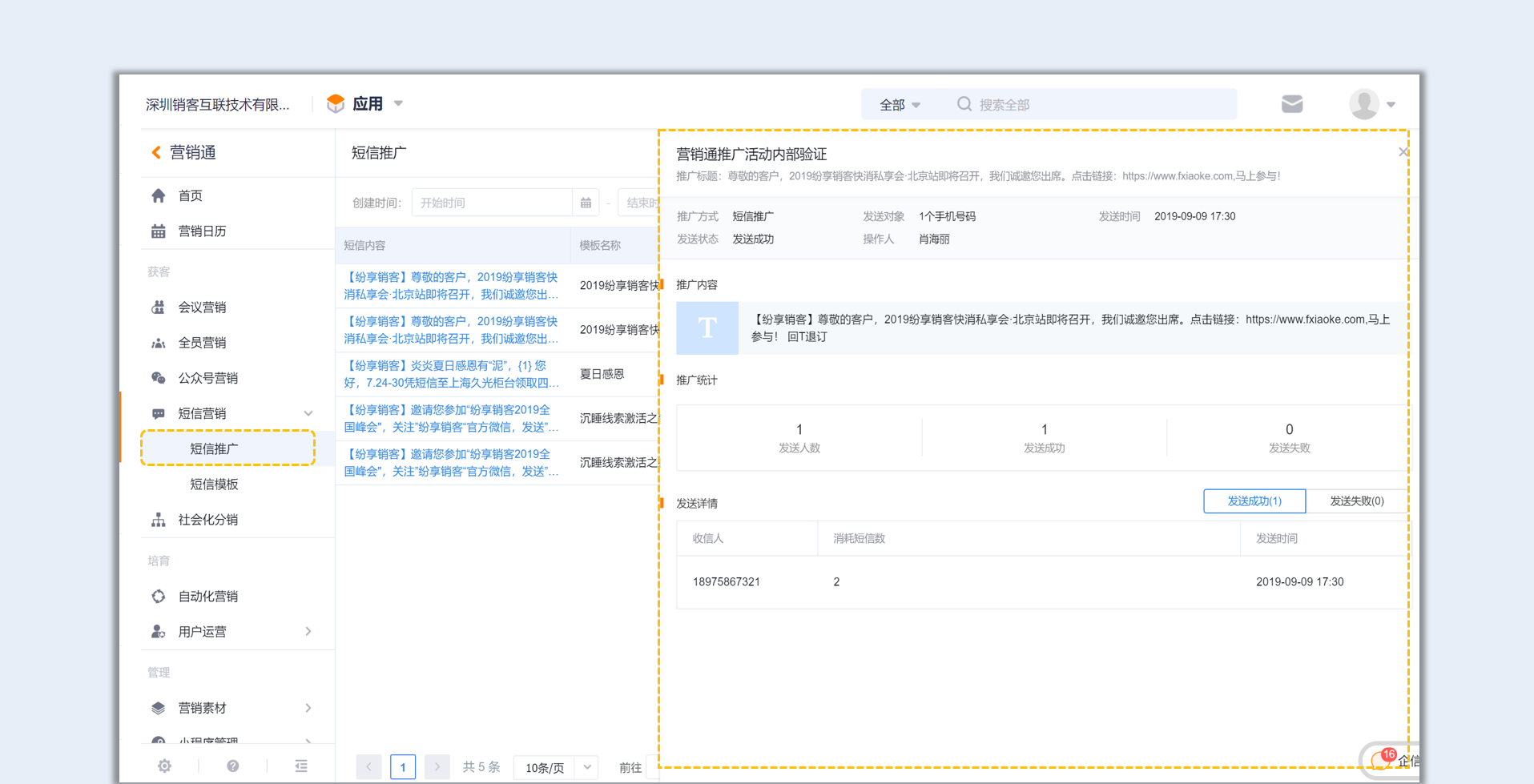
Task: Collapse sidebar with menu fold icon
Action: (301, 766)
